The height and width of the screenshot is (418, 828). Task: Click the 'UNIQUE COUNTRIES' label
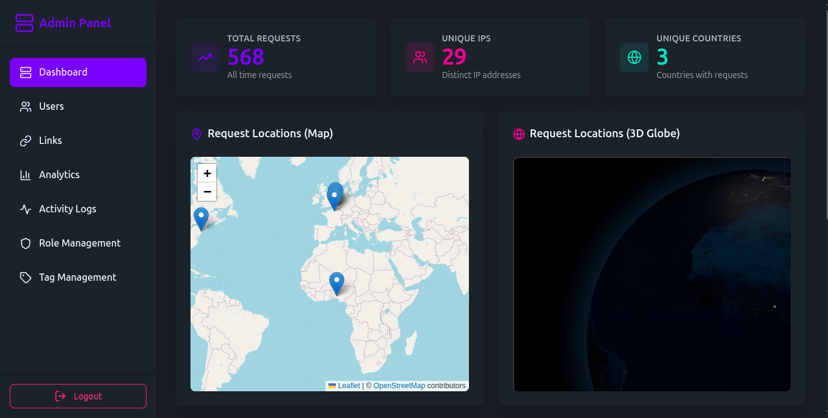[x=699, y=39]
